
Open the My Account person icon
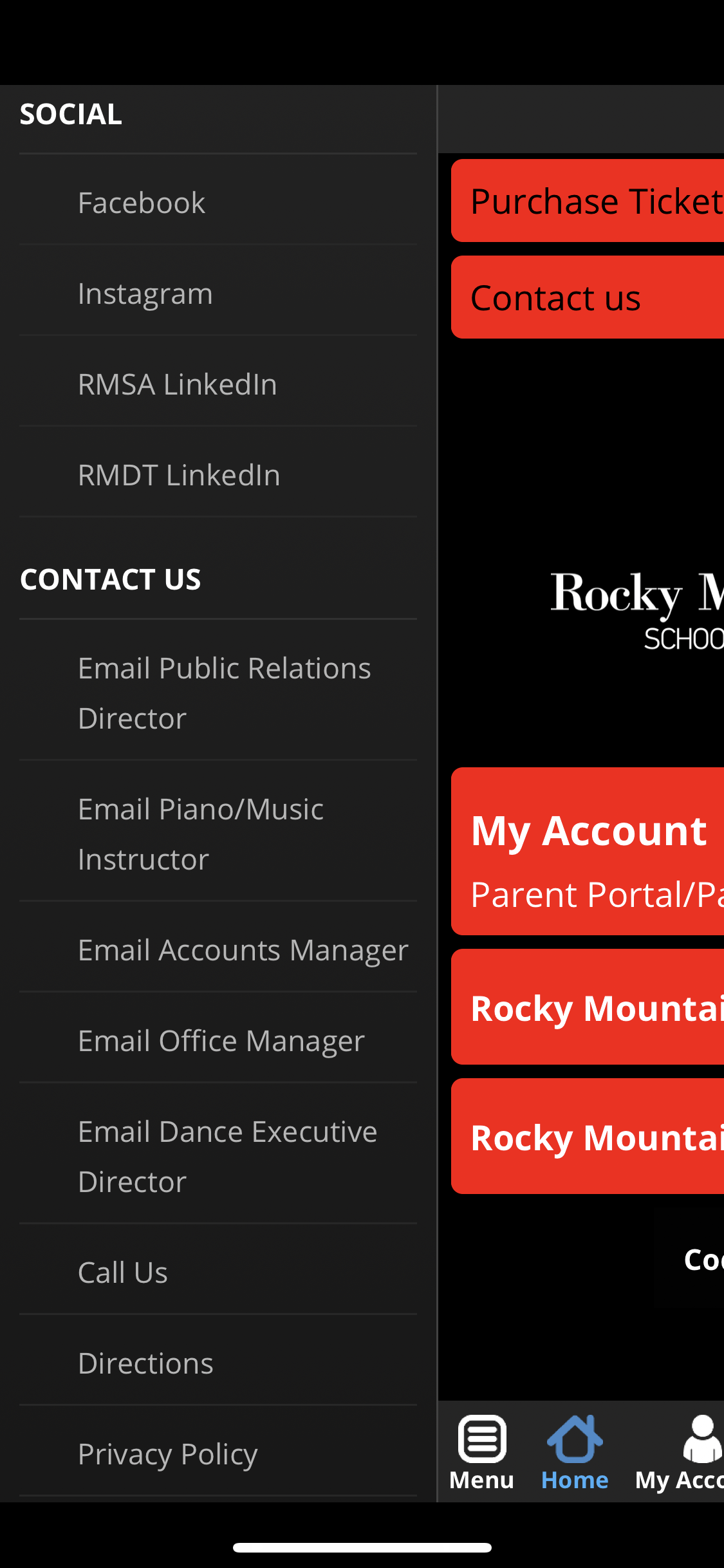702,1439
